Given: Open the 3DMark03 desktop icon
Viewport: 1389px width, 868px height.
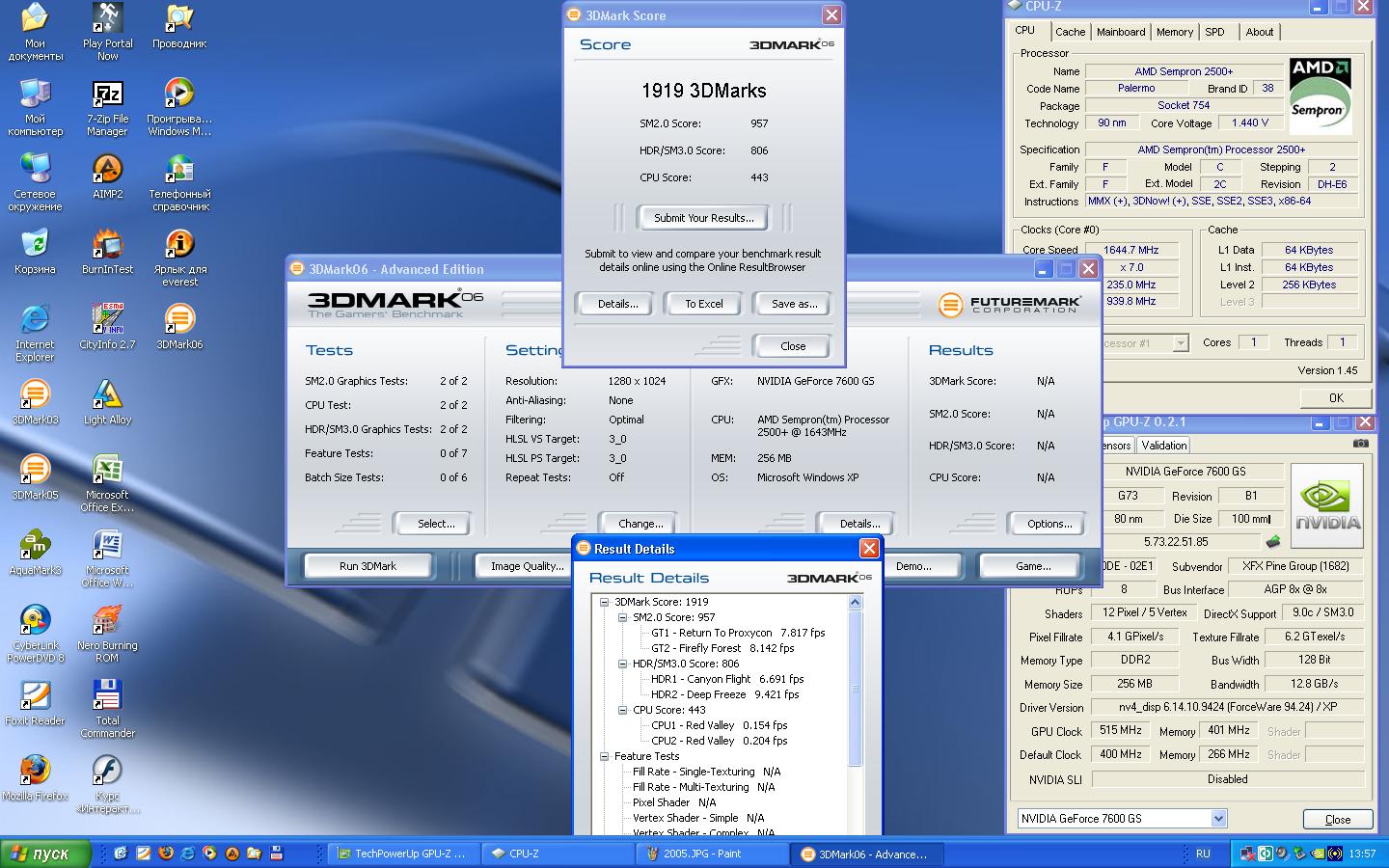Looking at the screenshot, I should pyautogui.click(x=35, y=401).
